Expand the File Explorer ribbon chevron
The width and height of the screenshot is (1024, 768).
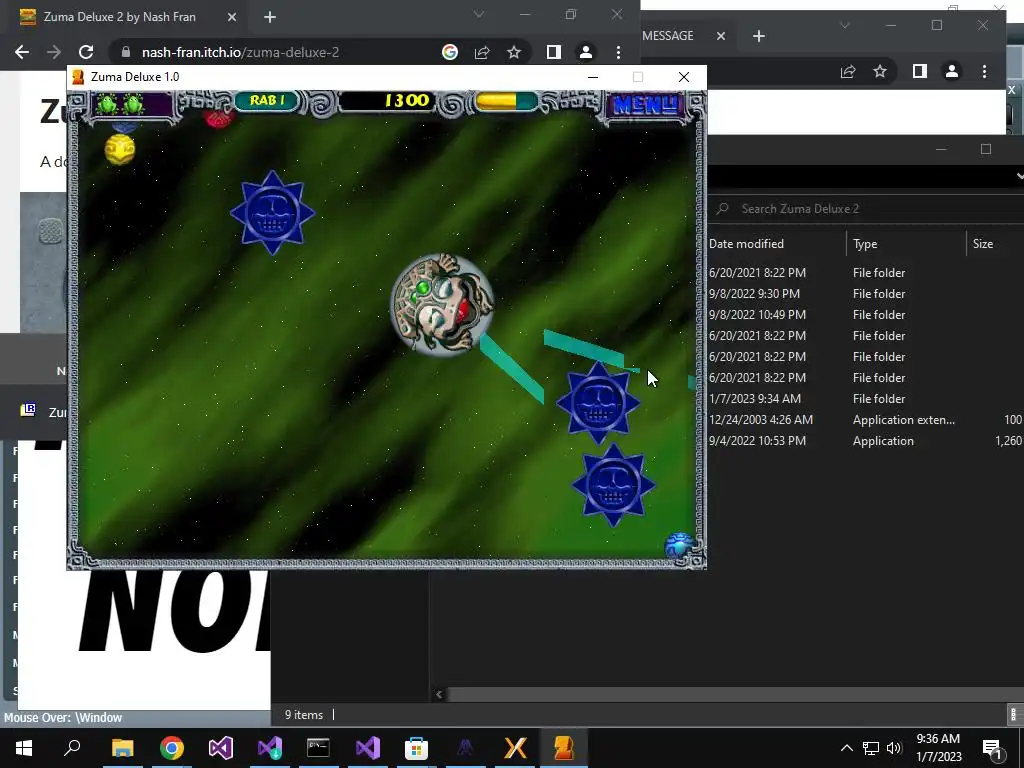(1019, 176)
